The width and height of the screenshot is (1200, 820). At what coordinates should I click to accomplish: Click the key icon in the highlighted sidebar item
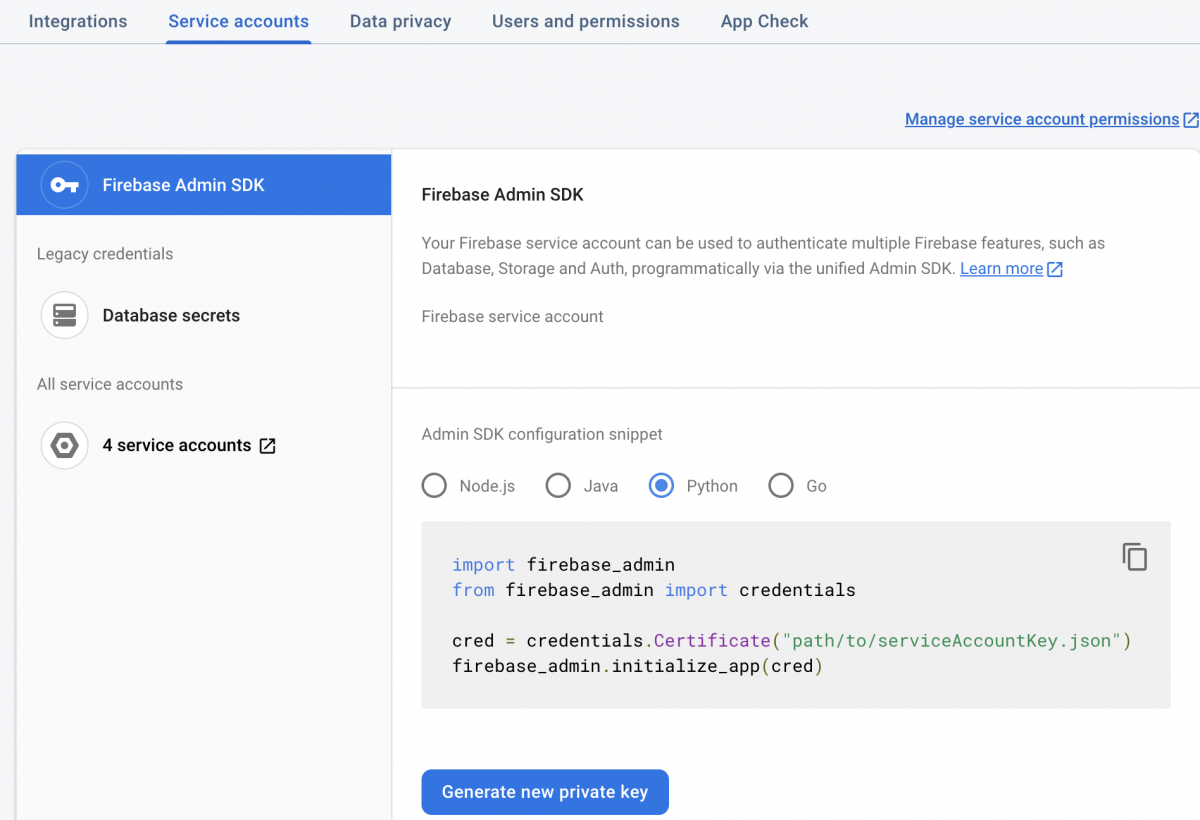click(x=64, y=184)
